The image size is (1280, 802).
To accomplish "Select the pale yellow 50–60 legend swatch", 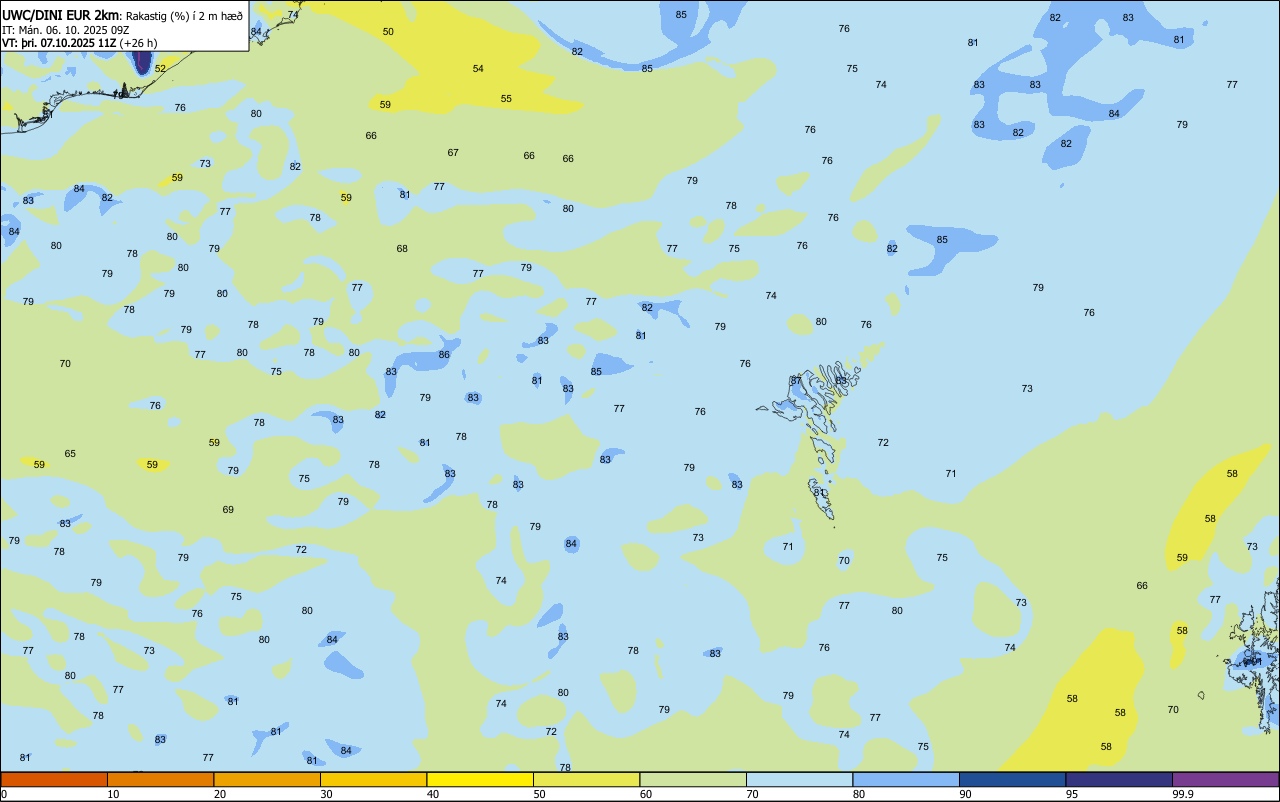I will [x=586, y=779].
